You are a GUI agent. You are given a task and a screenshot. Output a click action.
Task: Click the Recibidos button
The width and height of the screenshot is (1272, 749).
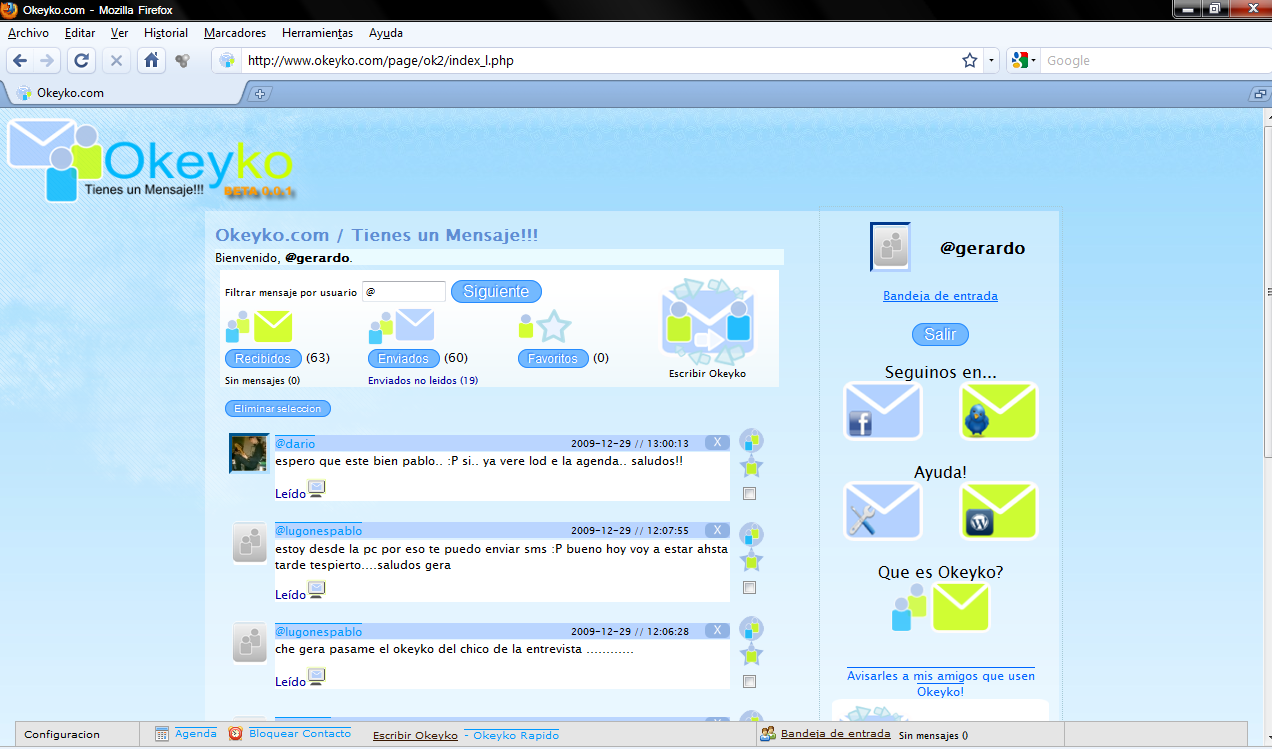pos(263,358)
